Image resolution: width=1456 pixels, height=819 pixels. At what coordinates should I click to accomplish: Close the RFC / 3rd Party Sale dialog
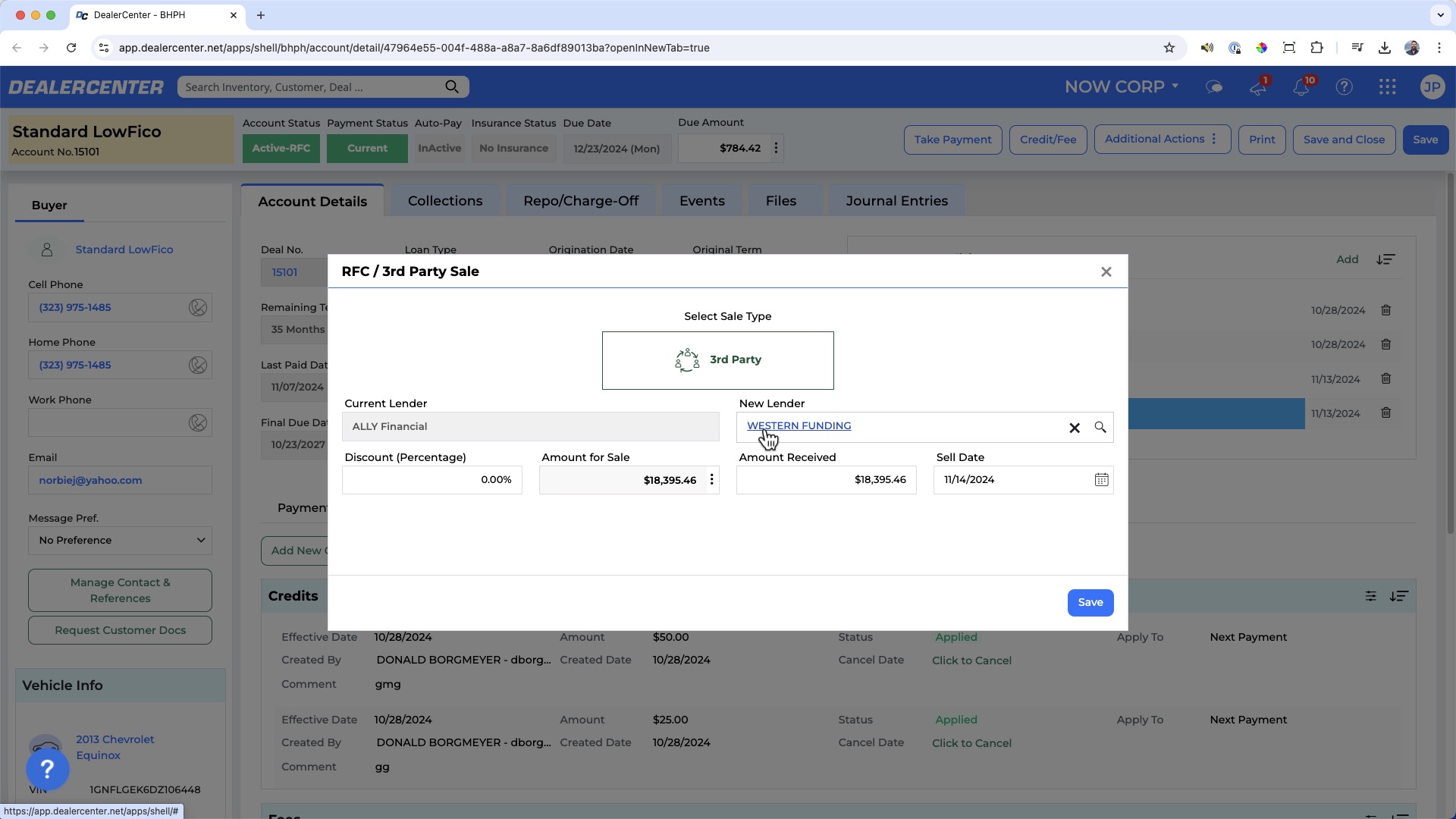pyautogui.click(x=1106, y=271)
